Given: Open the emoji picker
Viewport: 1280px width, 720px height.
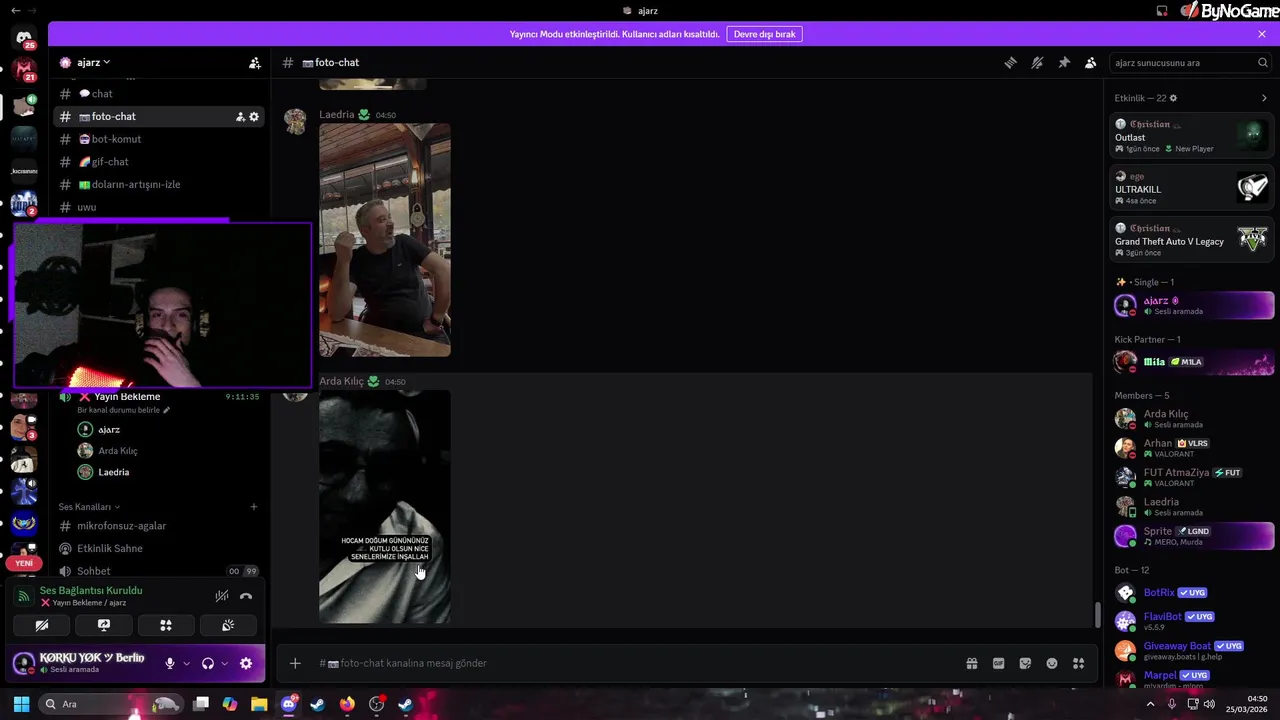Looking at the screenshot, I should click(1052, 663).
